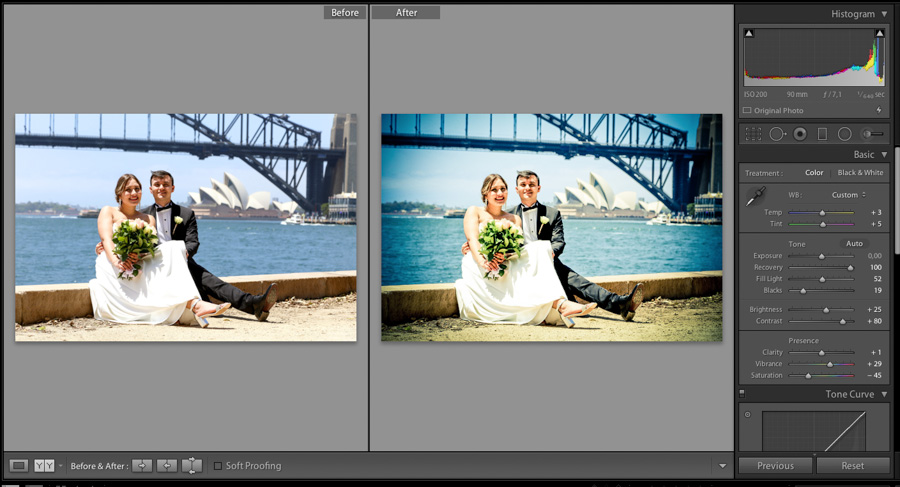Click the Before photo preview

point(185,227)
